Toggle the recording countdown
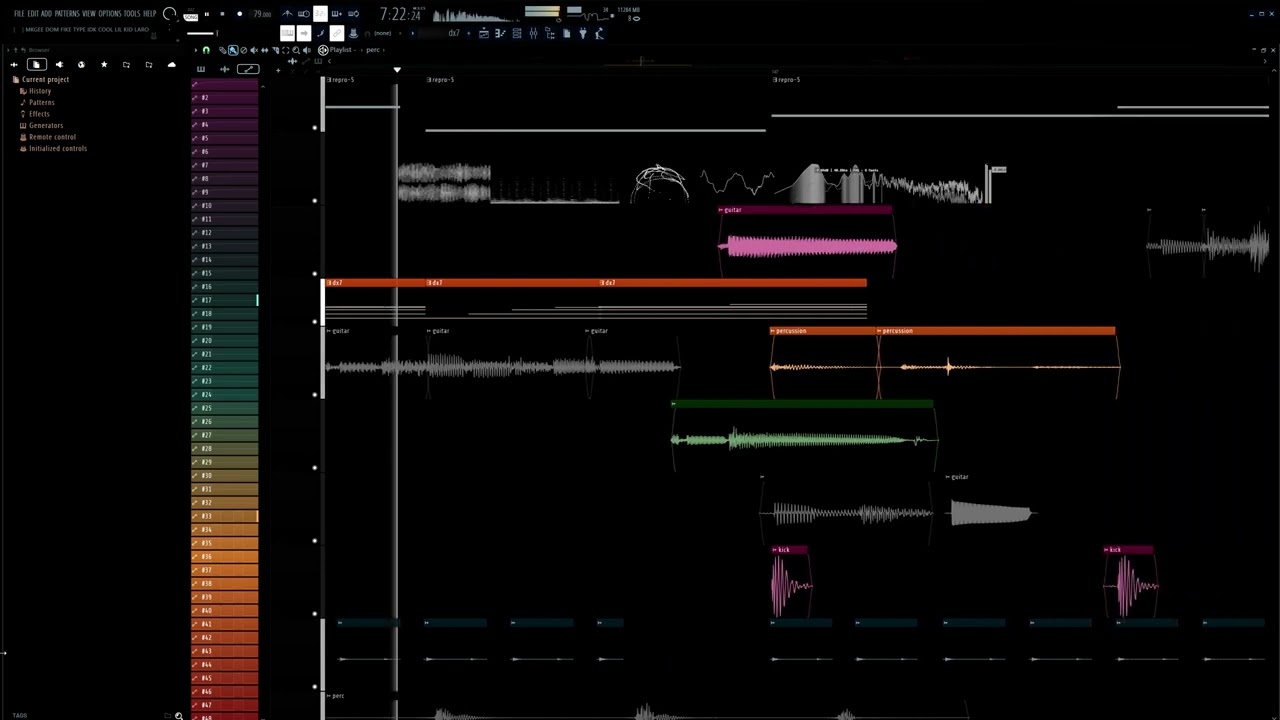The height and width of the screenshot is (720, 1280). (320, 14)
